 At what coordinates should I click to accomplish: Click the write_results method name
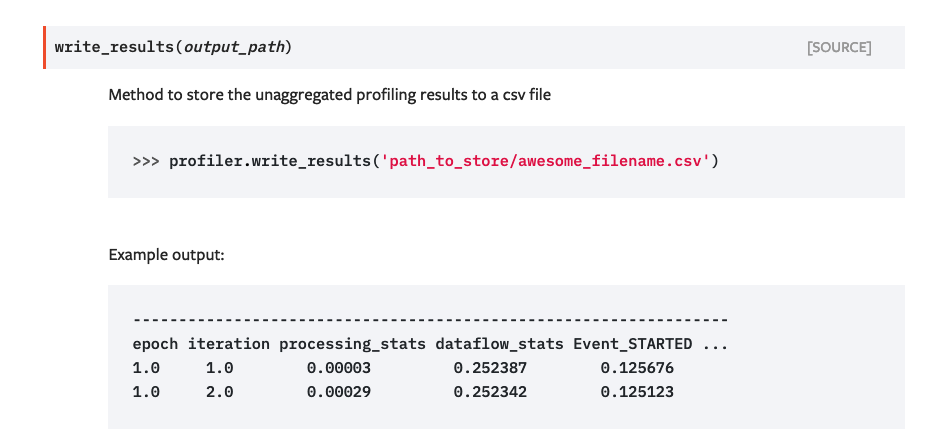114,47
